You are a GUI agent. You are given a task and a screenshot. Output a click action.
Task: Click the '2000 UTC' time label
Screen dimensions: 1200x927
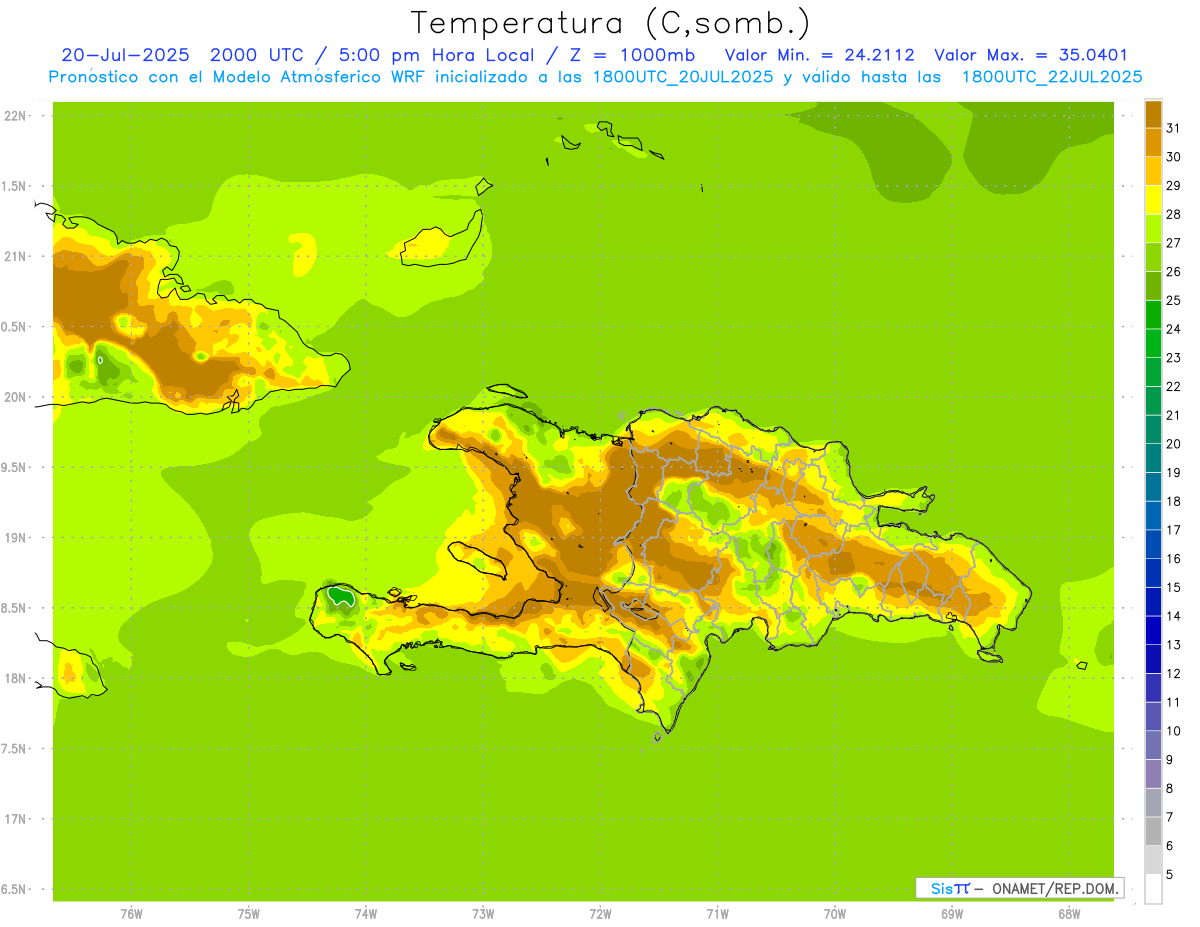click(x=256, y=55)
